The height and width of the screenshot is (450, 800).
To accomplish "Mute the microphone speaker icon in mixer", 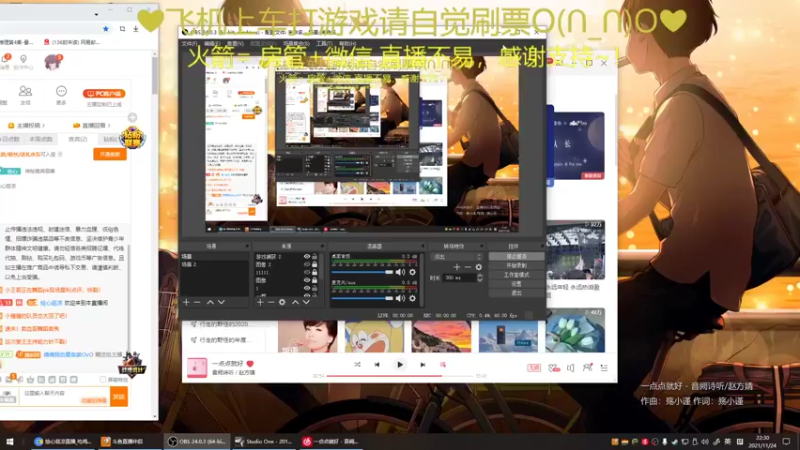I will tap(401, 298).
